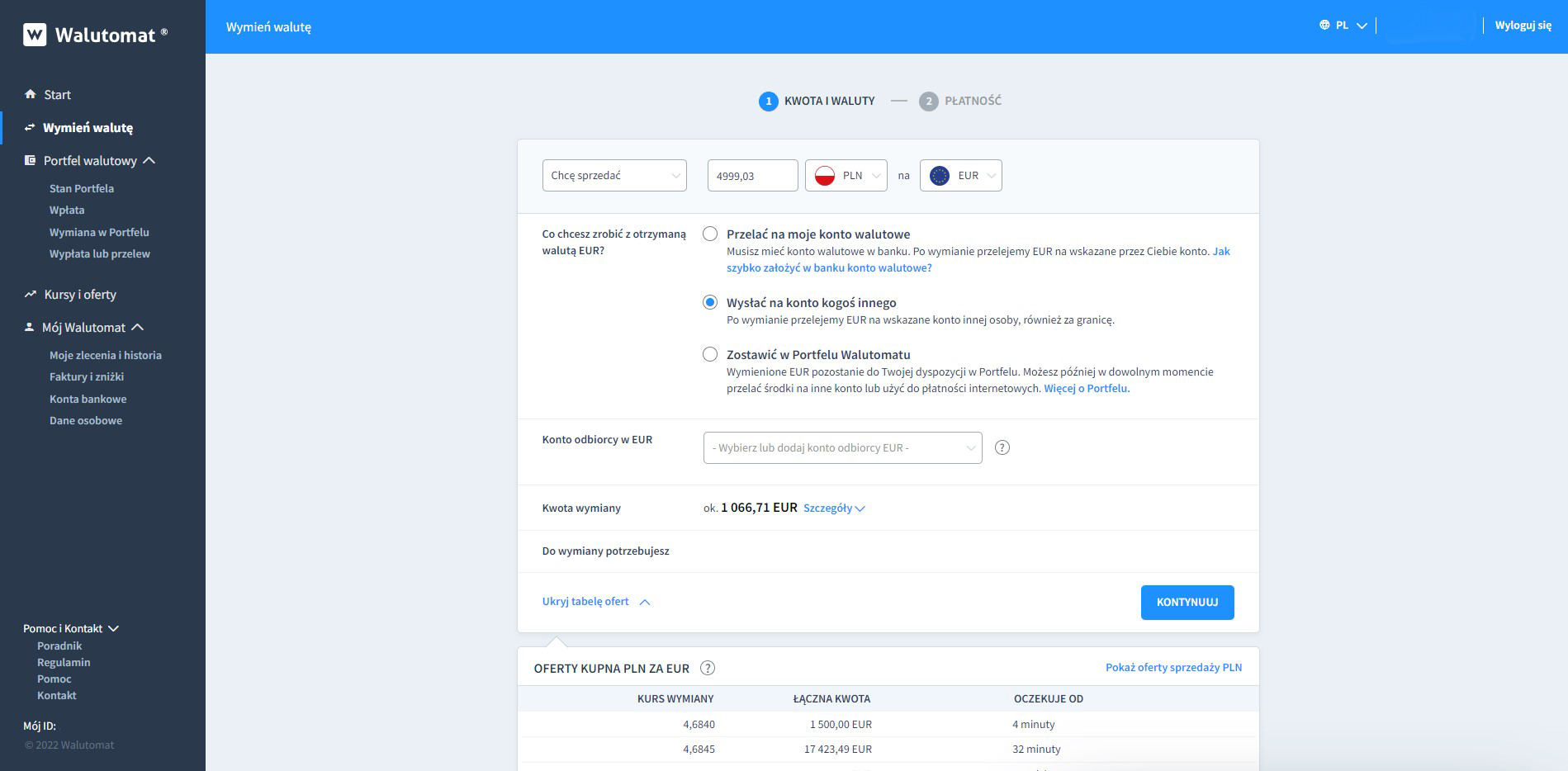The image size is (1568, 771).
Task: Click OCZEKUJE OD column header
Action: point(1049,698)
